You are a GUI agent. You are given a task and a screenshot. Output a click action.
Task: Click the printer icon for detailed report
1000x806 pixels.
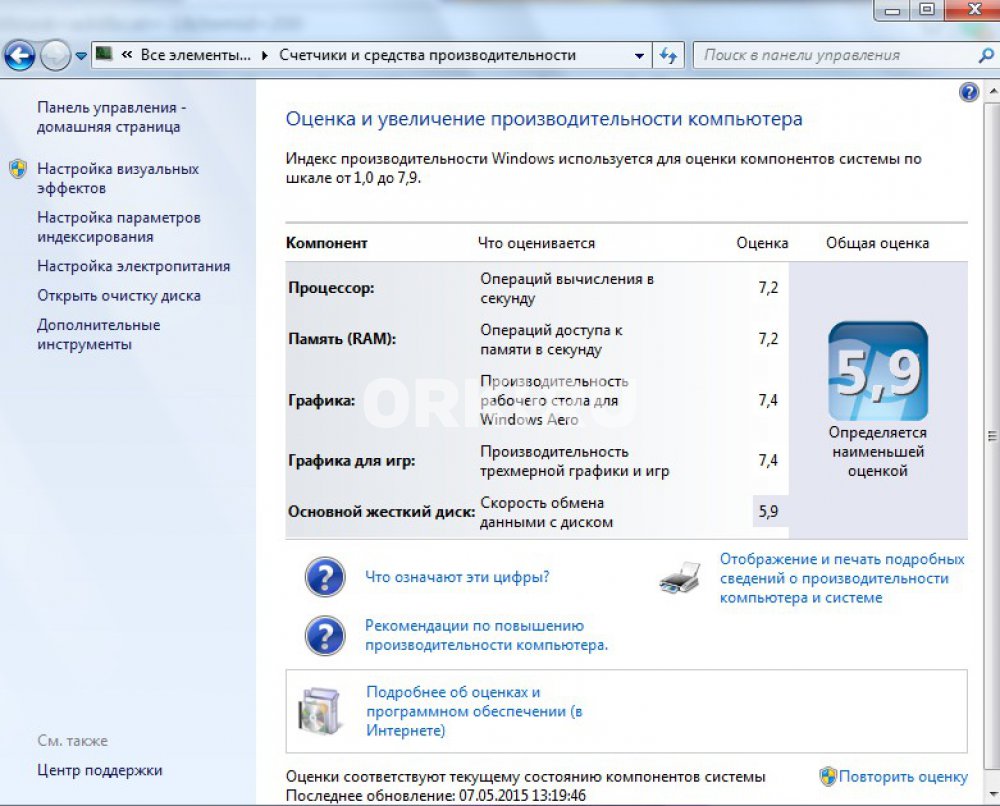pyautogui.click(x=680, y=578)
